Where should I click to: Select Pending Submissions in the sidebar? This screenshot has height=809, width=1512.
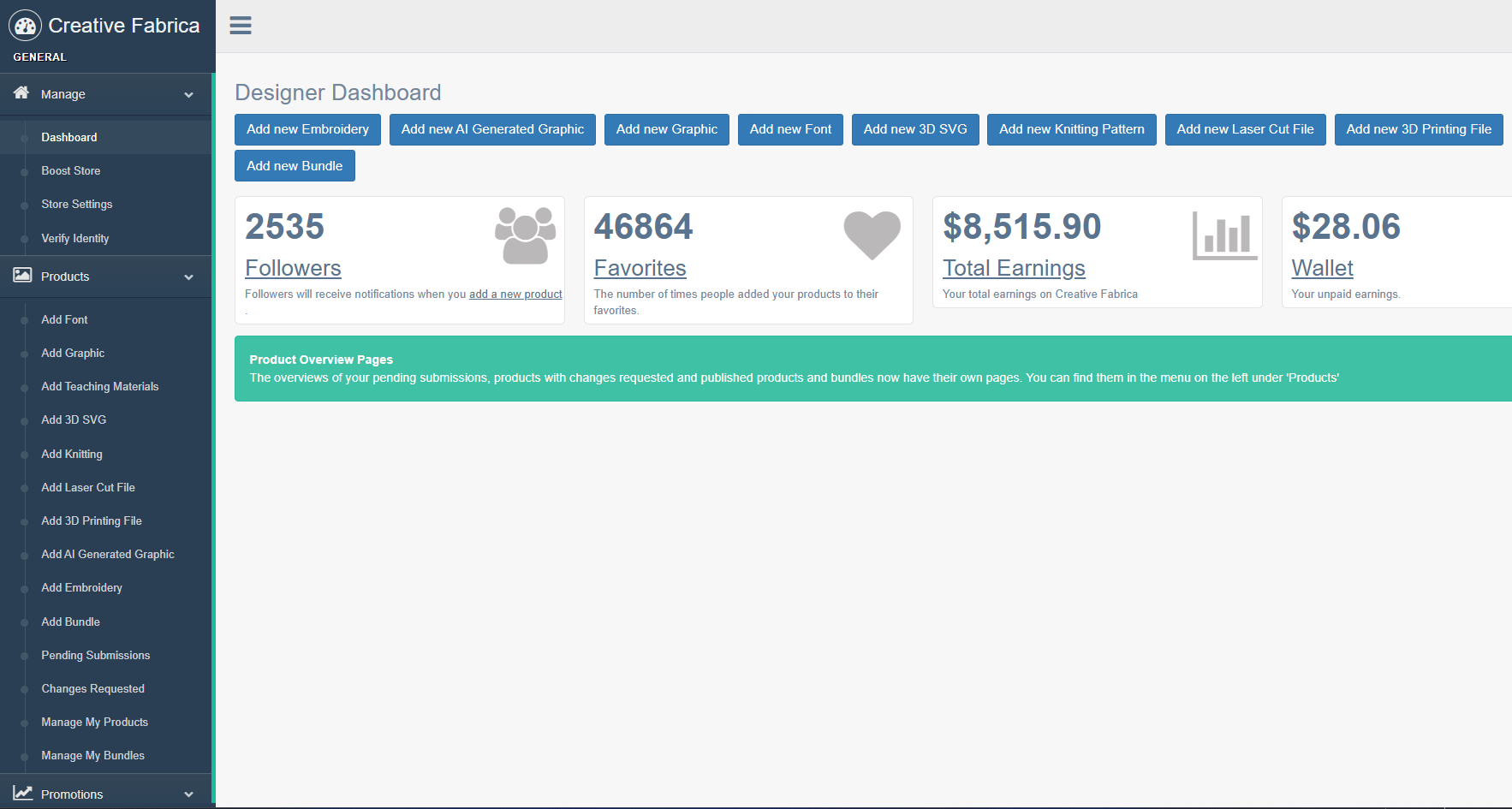click(x=96, y=656)
